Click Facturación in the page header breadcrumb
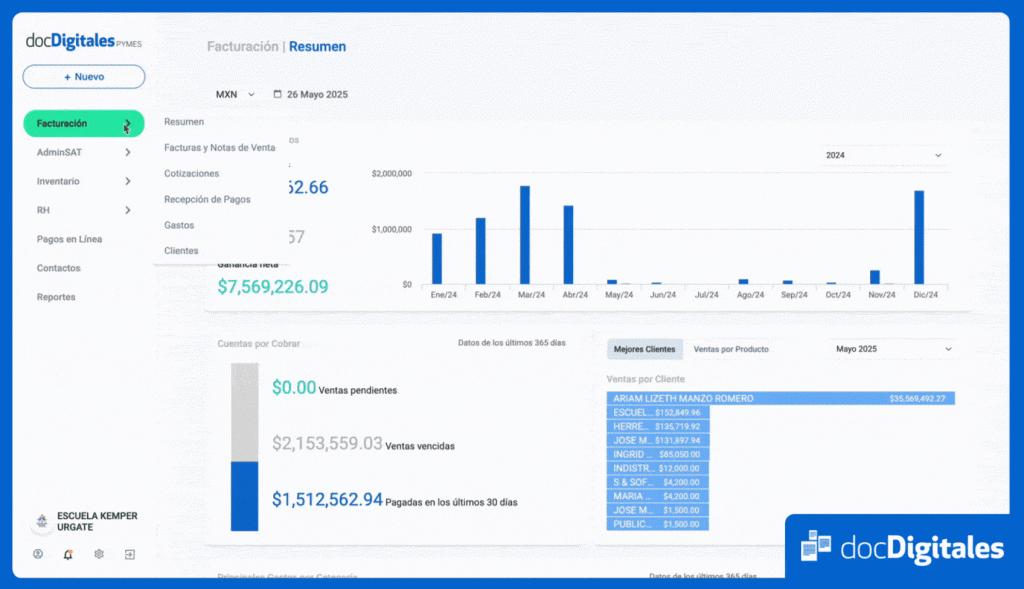Screen dimensions: 1024x589 click(x=243, y=46)
